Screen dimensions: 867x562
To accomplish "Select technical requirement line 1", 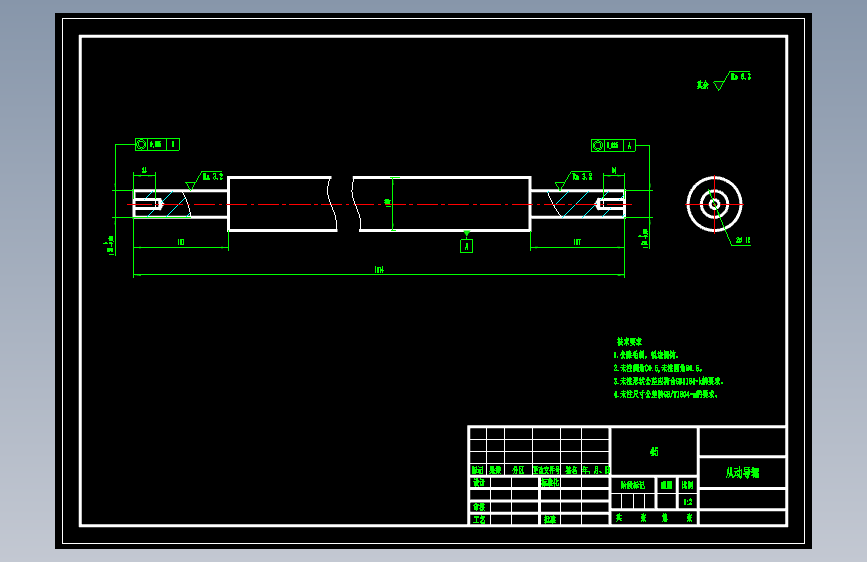I will 646,355.
